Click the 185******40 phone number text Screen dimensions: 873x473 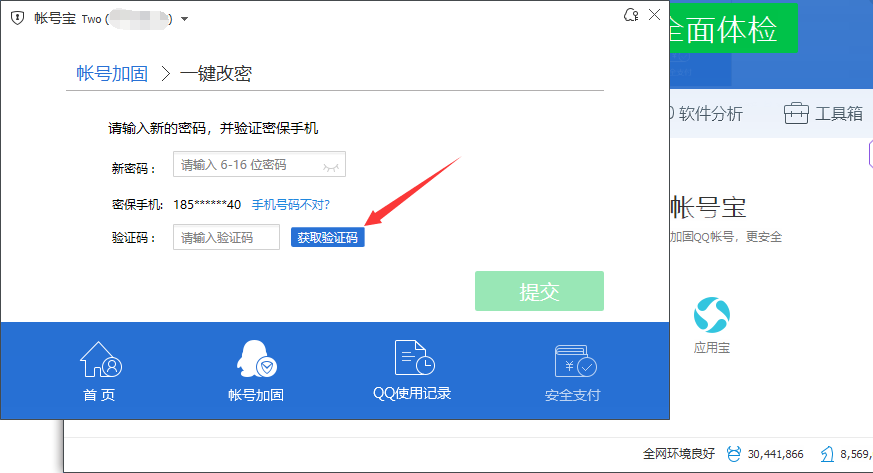(x=207, y=205)
